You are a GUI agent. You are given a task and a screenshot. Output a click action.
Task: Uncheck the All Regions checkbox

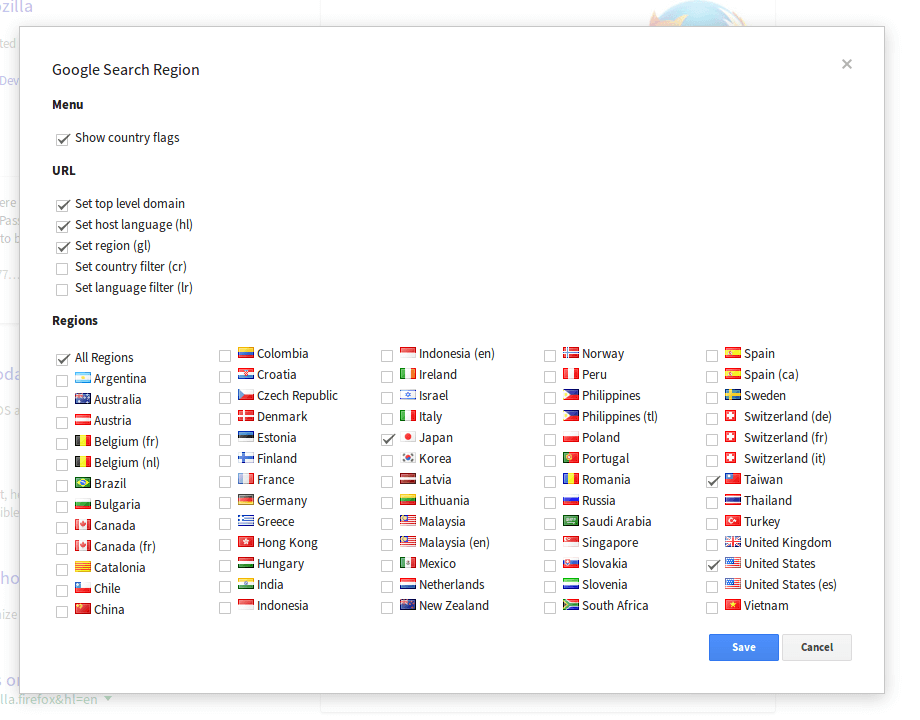pos(62,359)
